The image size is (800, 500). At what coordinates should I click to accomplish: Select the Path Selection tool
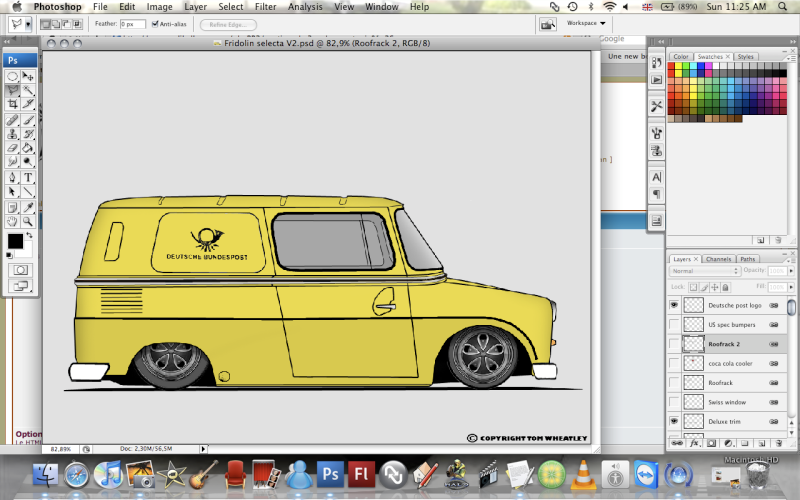(12, 192)
